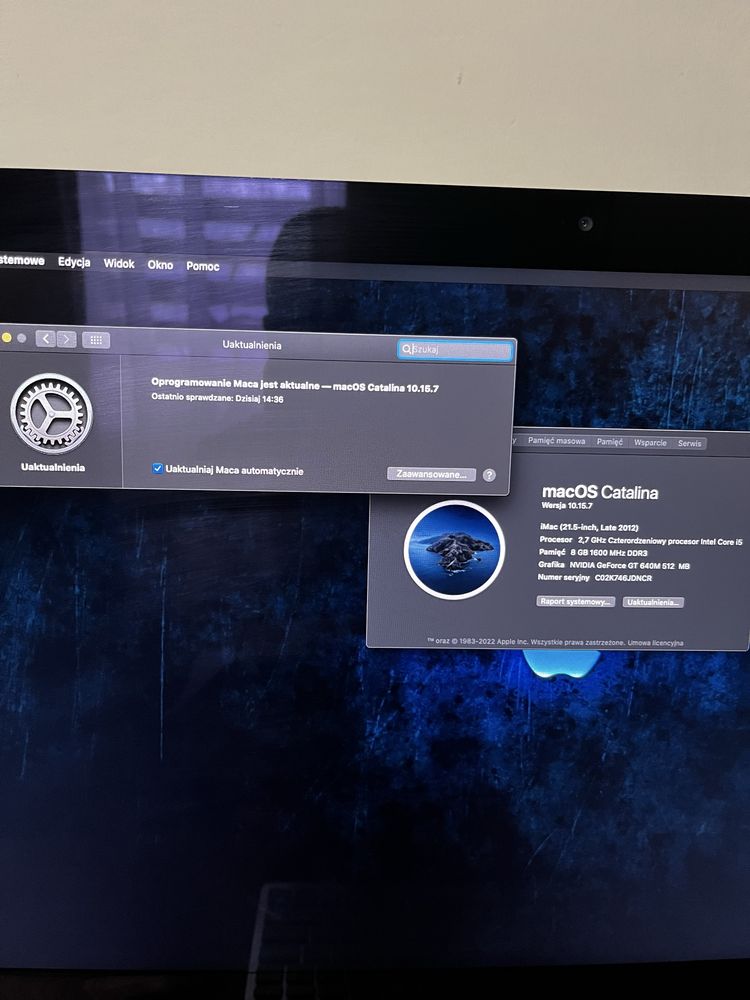This screenshot has height=1000, width=750.
Task: Click the Wersja 10.15.7 text
Action: 567,506
